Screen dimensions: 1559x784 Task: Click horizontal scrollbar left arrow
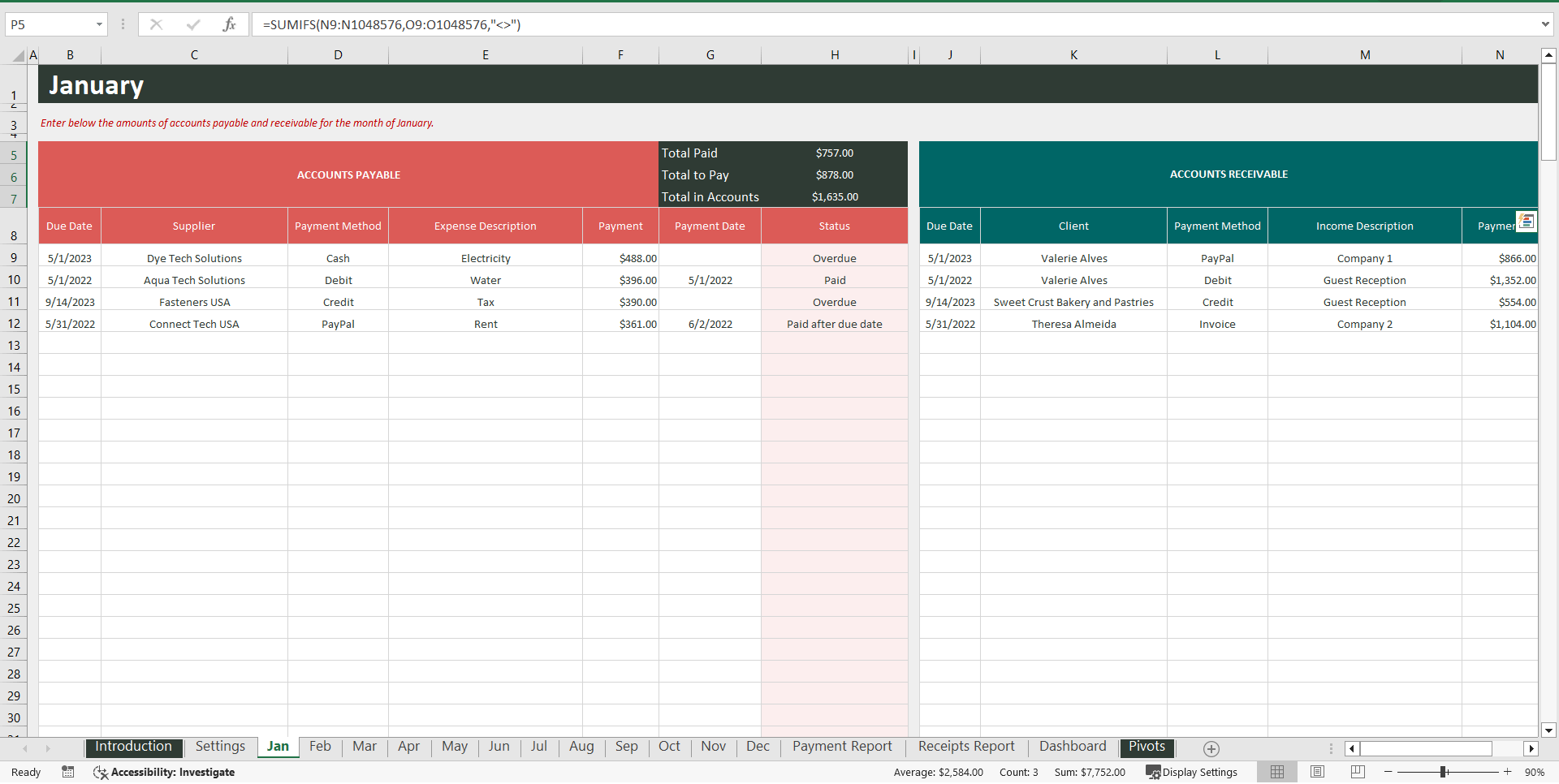[x=1352, y=748]
